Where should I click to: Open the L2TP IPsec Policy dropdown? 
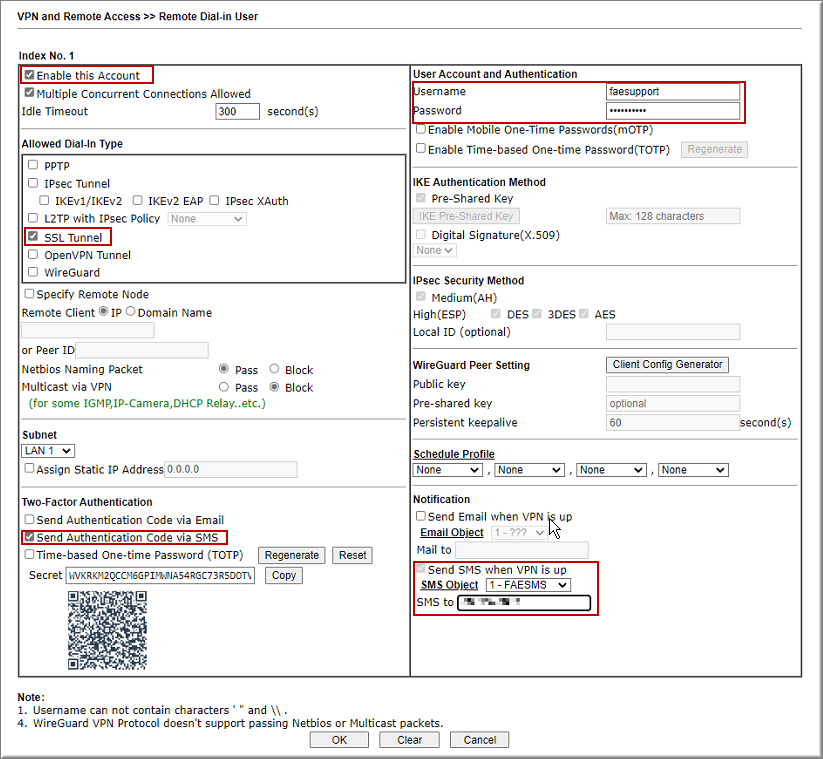tap(207, 219)
